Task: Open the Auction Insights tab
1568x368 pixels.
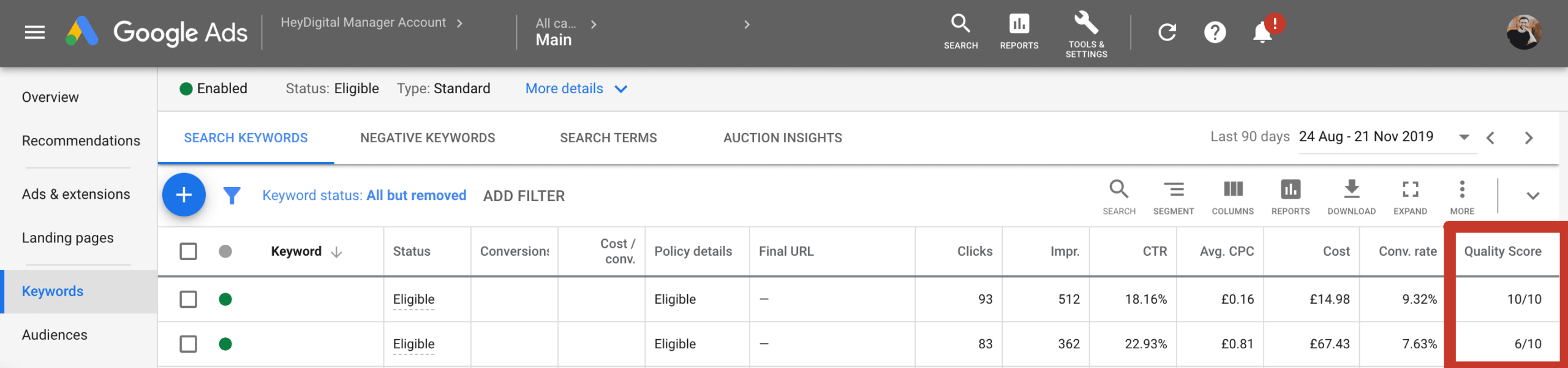Action: (x=782, y=137)
